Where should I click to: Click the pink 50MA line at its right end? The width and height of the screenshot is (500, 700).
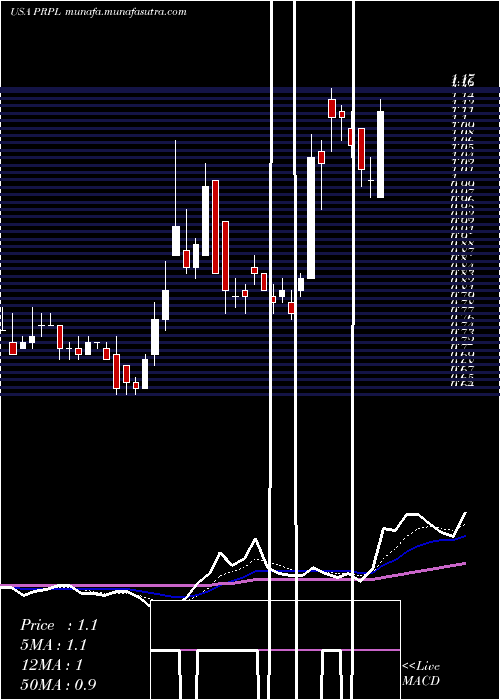click(x=464, y=564)
